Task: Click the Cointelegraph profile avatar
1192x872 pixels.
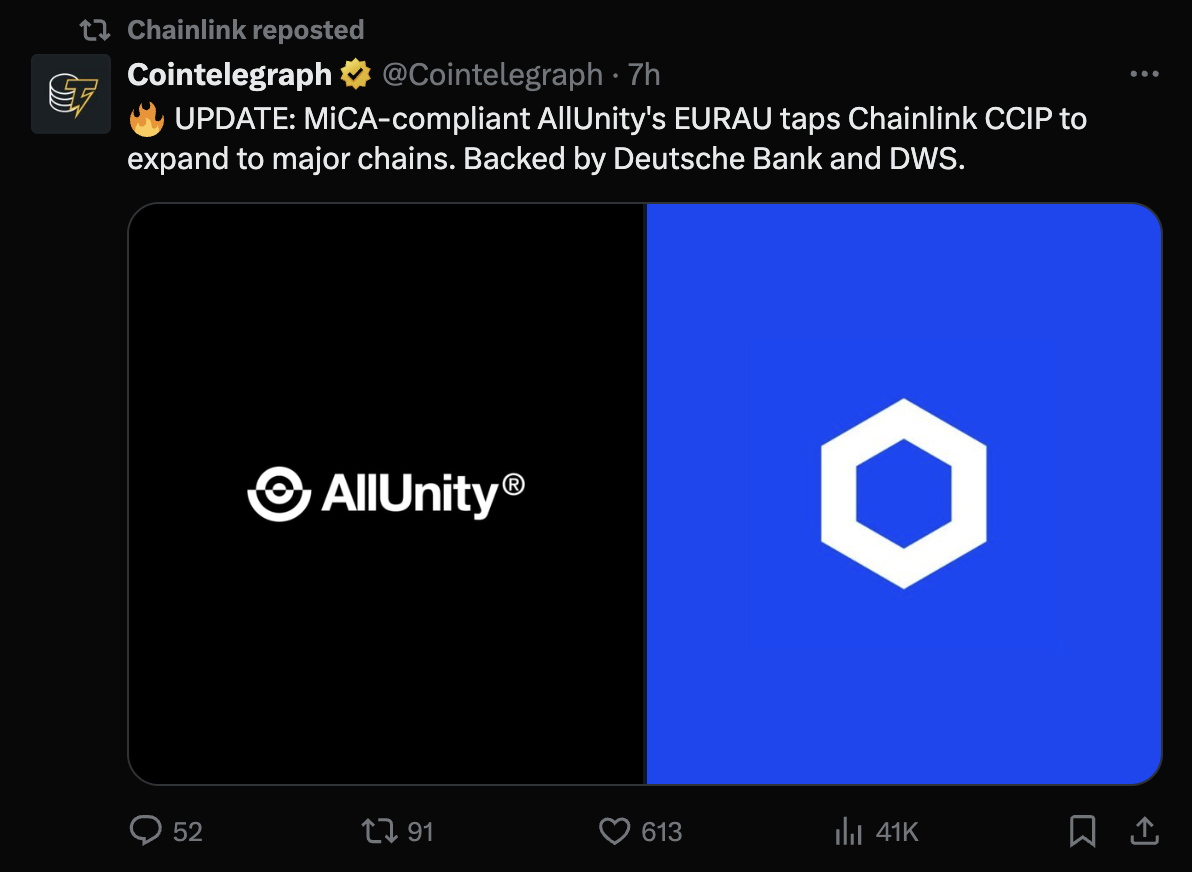Action: click(70, 94)
